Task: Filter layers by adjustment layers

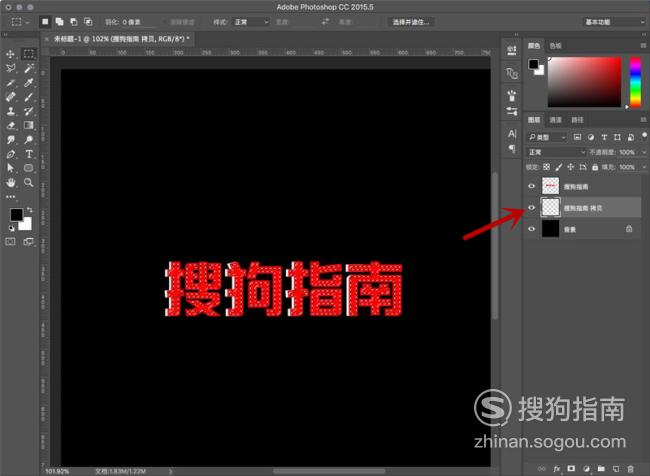Action: pos(591,137)
